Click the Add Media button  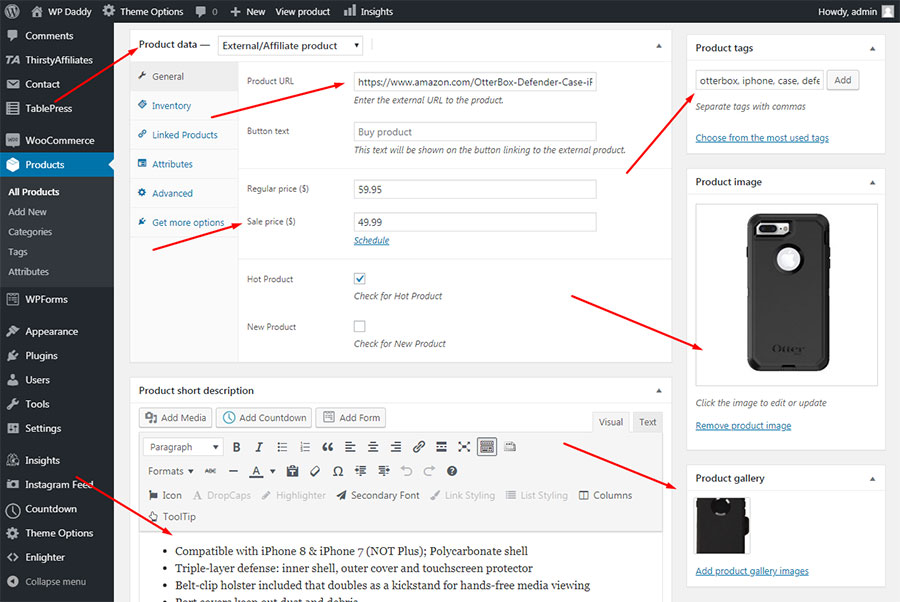click(x=176, y=418)
